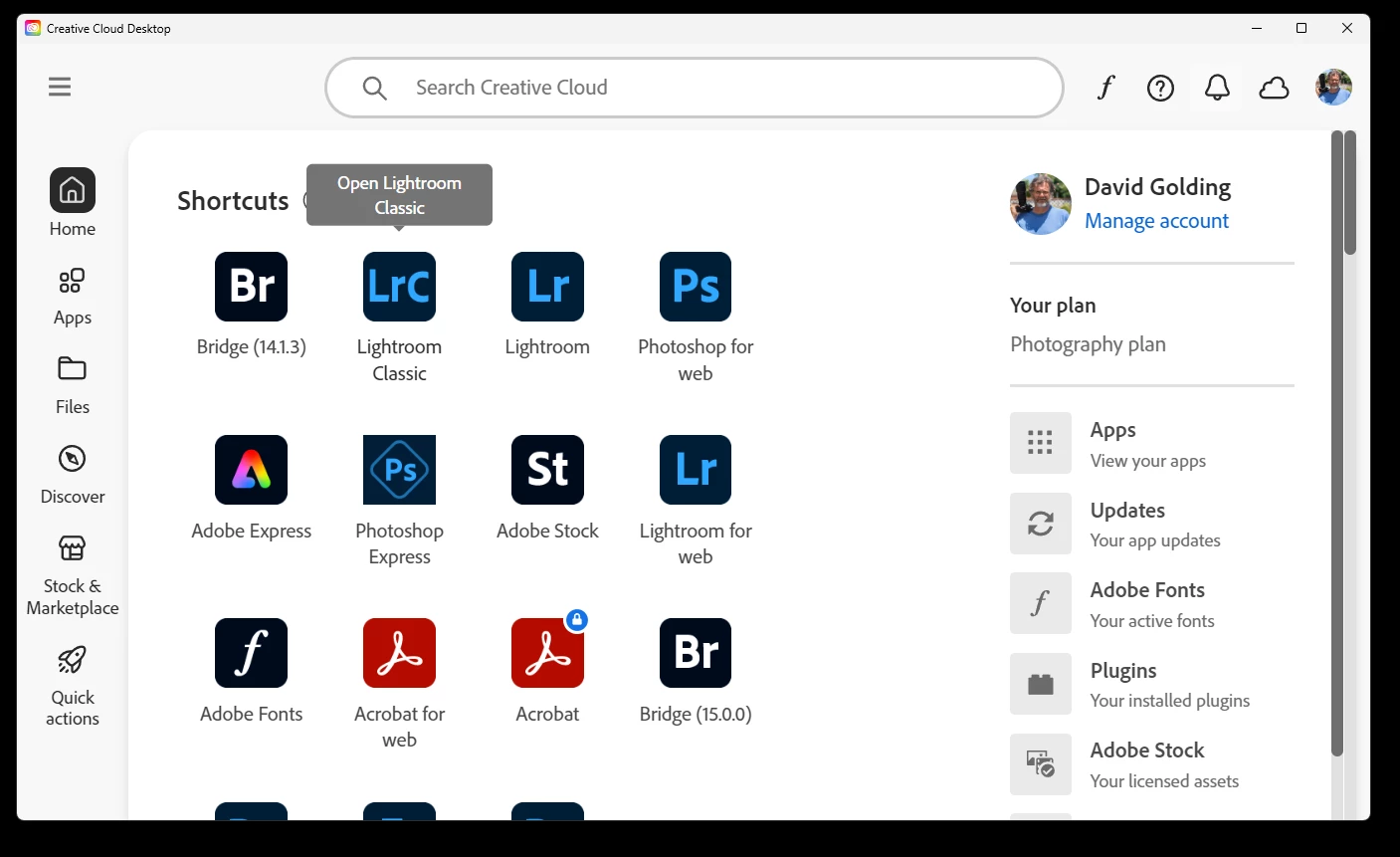This screenshot has width=1400, height=857.
Task: Open the Updates refresh icon
Action: click(x=1041, y=524)
